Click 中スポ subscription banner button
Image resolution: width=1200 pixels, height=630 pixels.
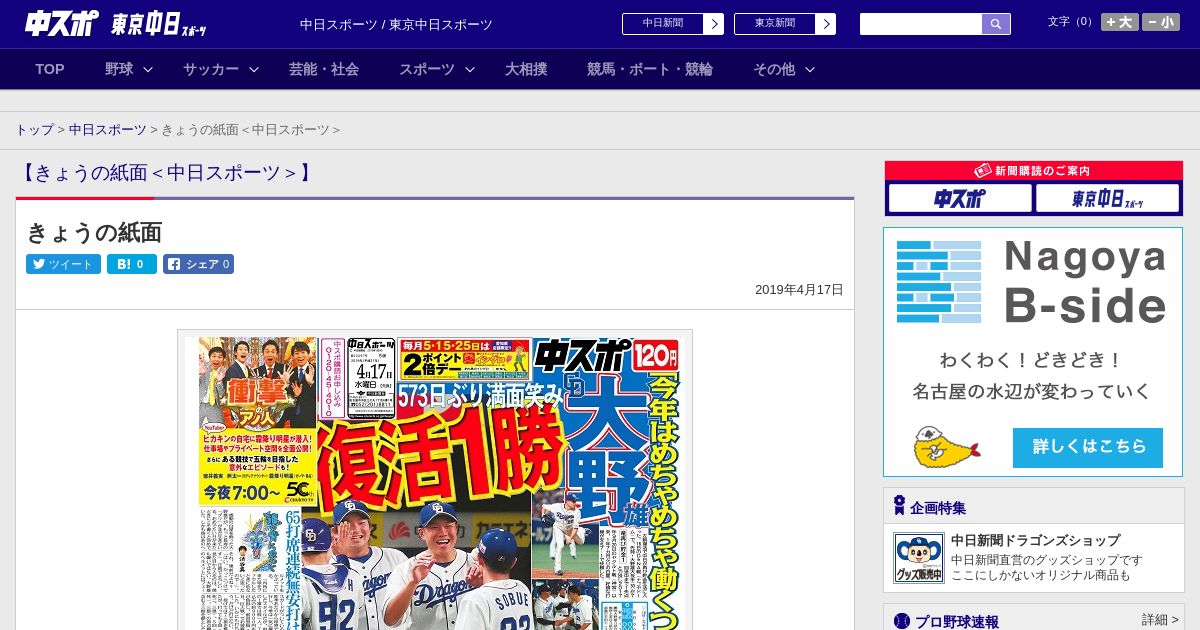960,198
